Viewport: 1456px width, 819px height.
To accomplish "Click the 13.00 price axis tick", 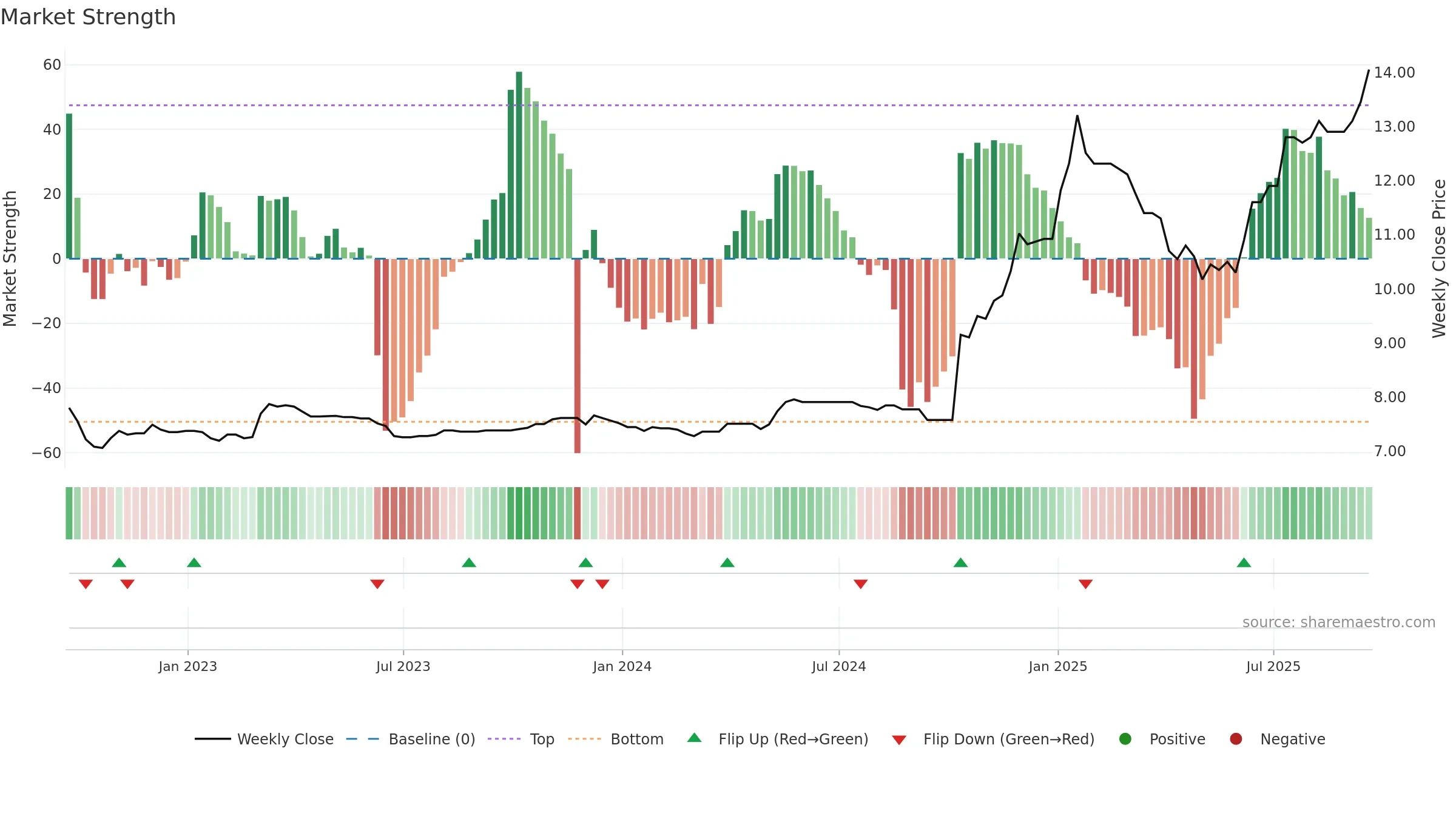I will (x=1394, y=126).
